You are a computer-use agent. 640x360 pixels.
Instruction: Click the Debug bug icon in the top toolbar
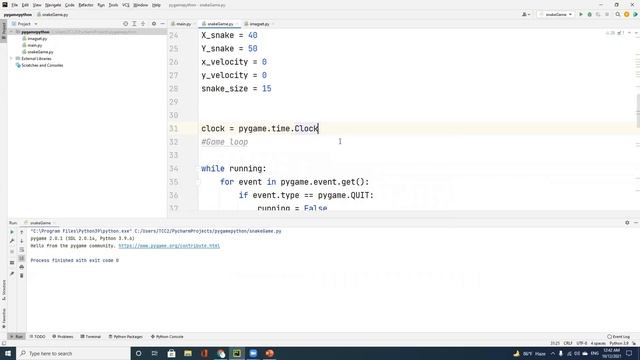(x=589, y=14)
